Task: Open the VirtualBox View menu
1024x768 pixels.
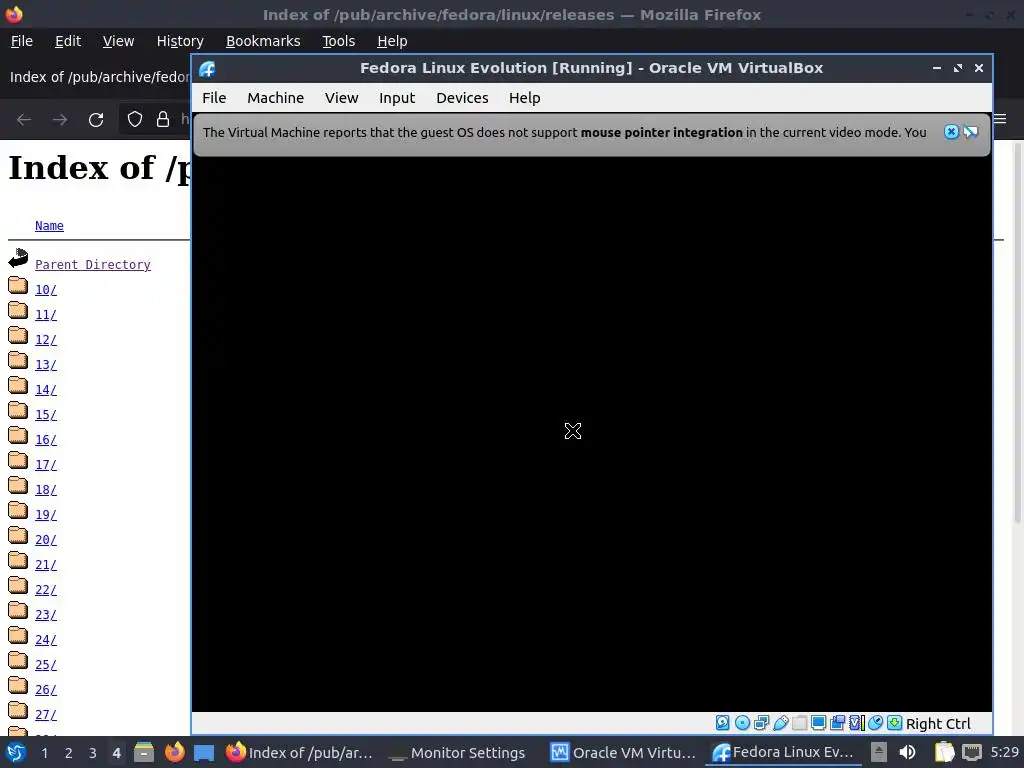Action: 342,98
